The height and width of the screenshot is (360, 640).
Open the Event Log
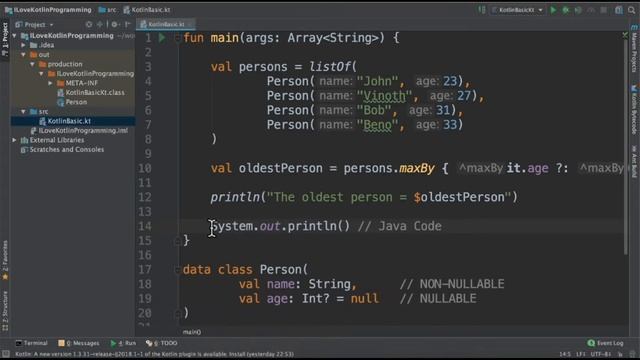click(605, 343)
